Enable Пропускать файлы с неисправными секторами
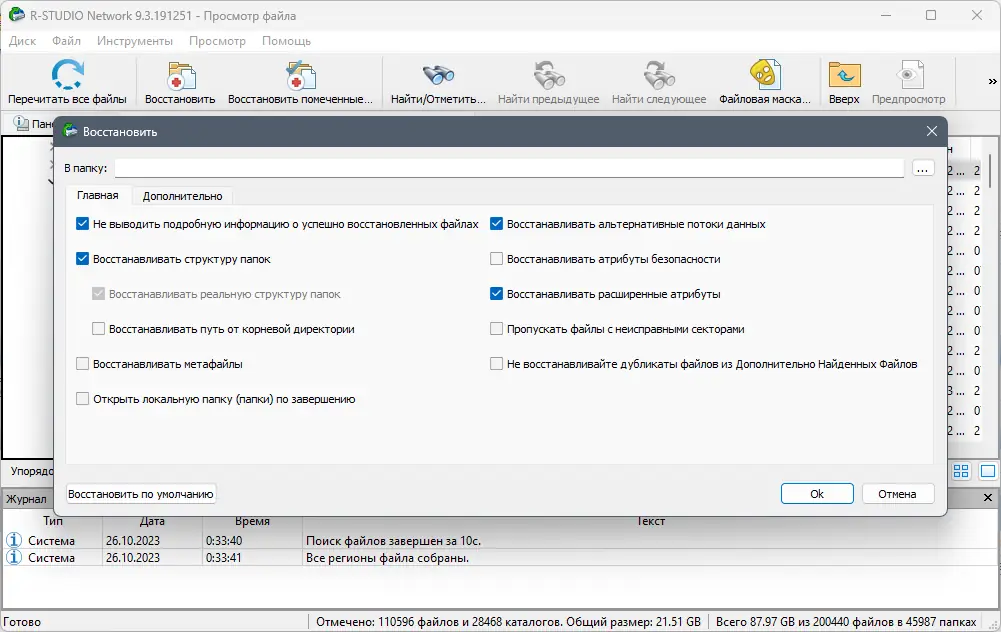Screen dimensions: 1001x632 coord(497,329)
